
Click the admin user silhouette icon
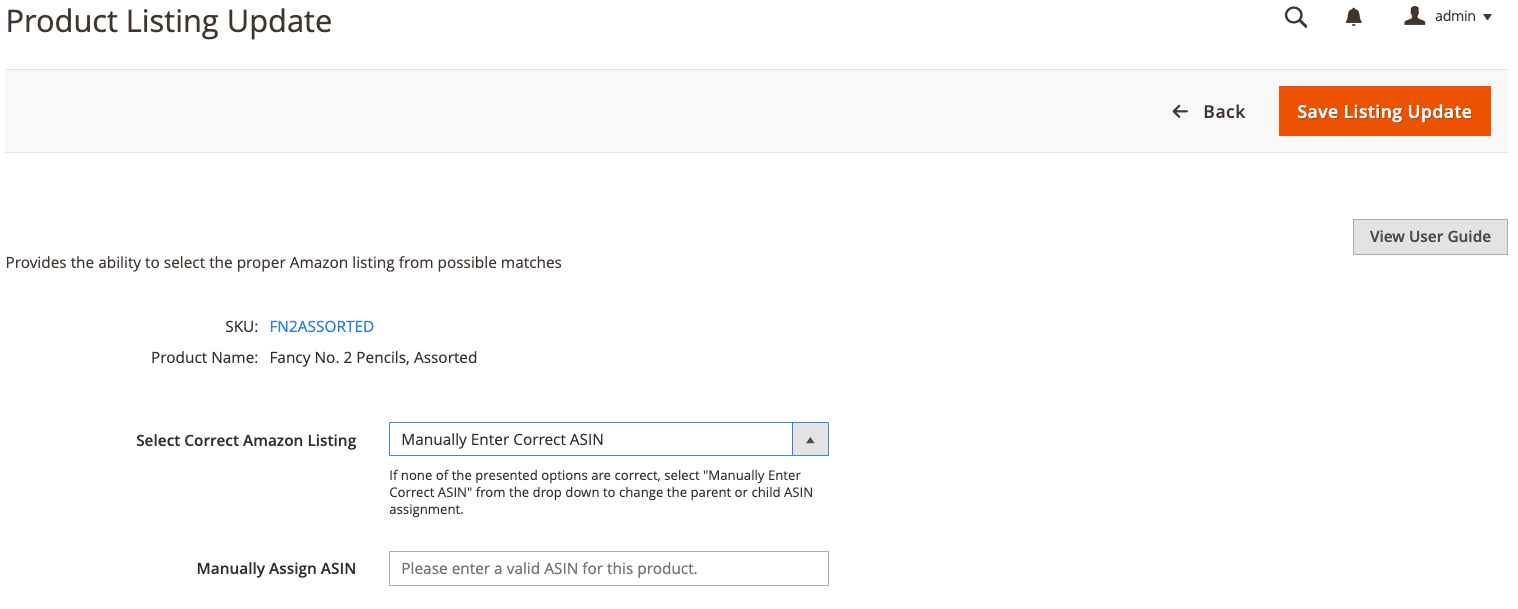[1414, 16]
